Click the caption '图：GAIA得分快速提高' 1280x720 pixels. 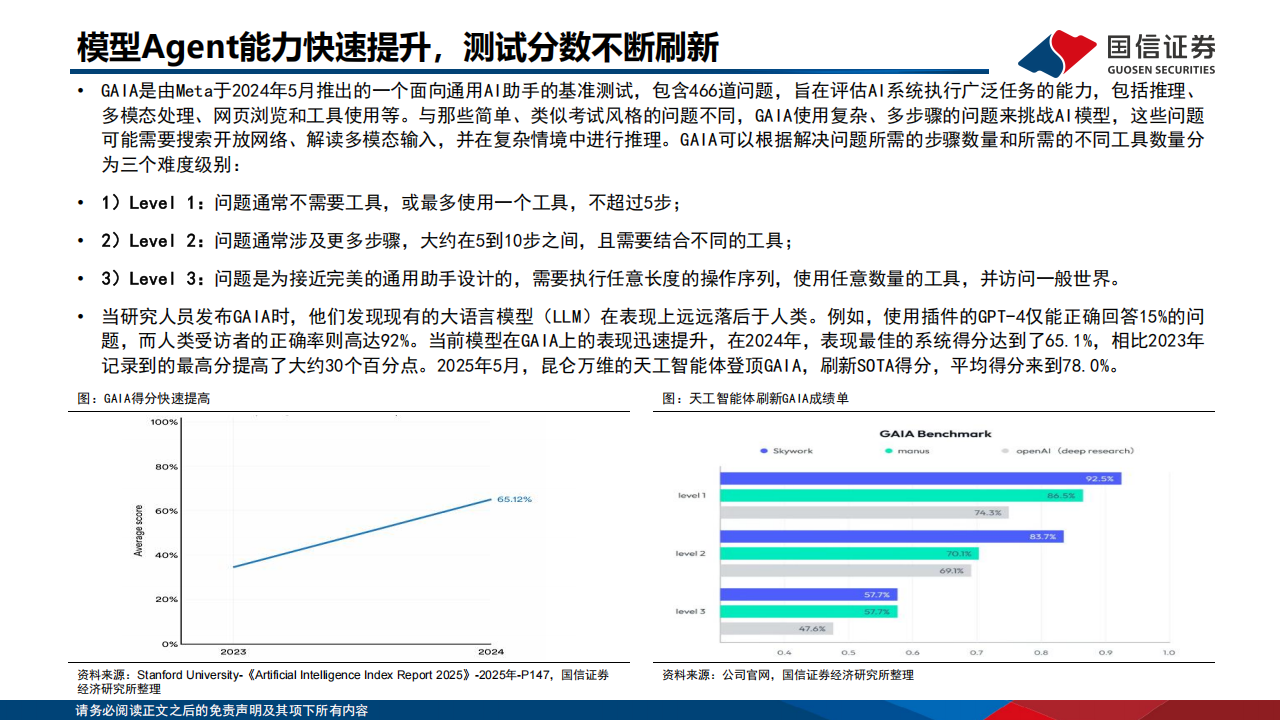144,398
